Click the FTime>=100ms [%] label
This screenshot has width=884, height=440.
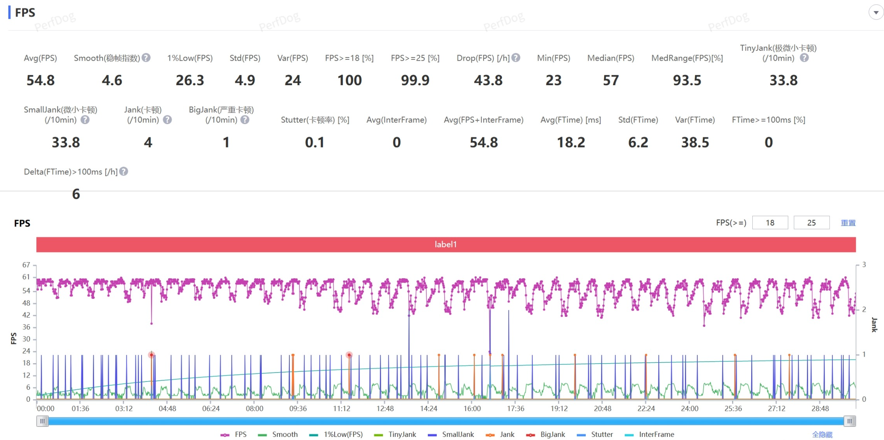coord(768,120)
